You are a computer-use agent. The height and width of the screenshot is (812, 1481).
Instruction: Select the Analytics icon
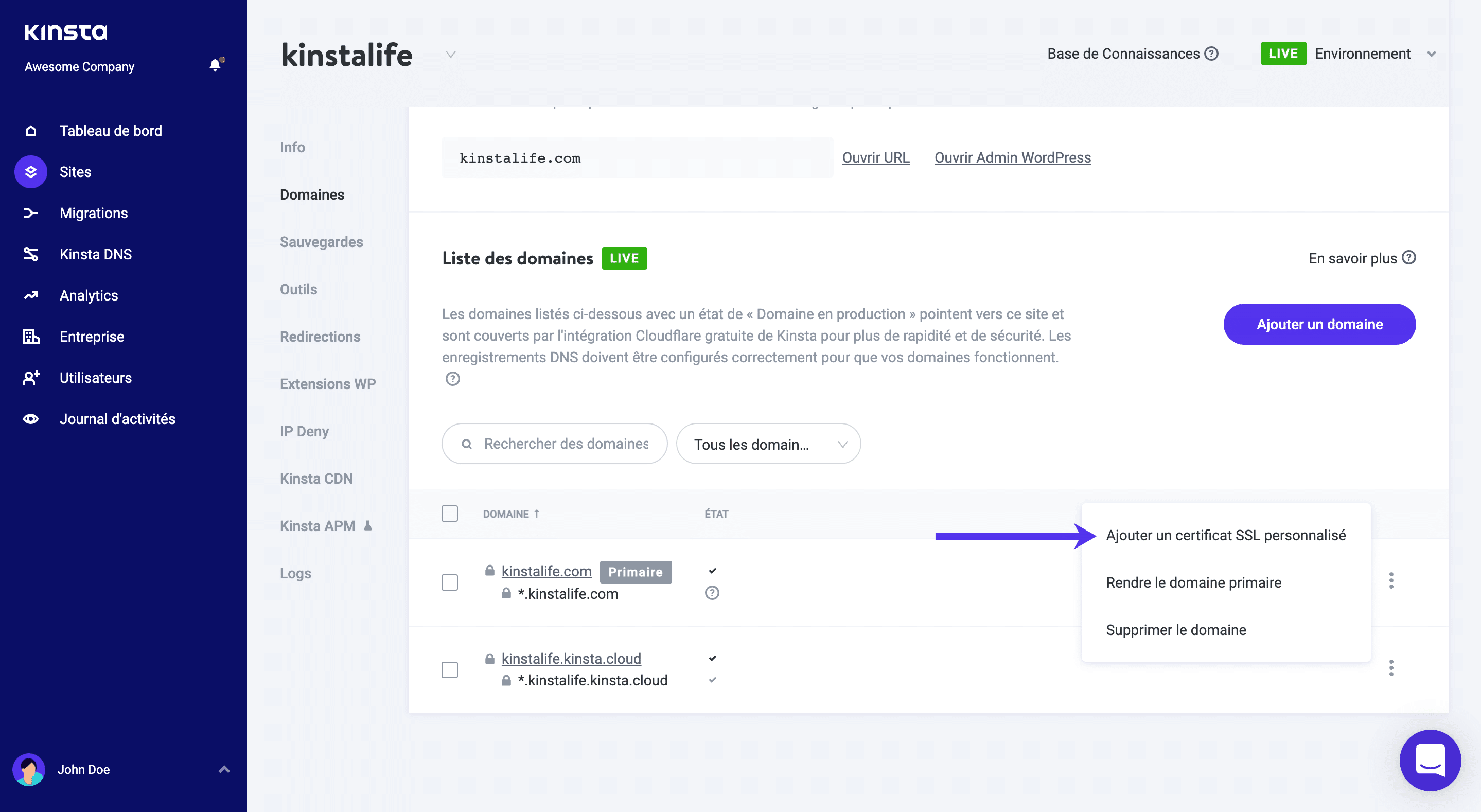pos(30,295)
